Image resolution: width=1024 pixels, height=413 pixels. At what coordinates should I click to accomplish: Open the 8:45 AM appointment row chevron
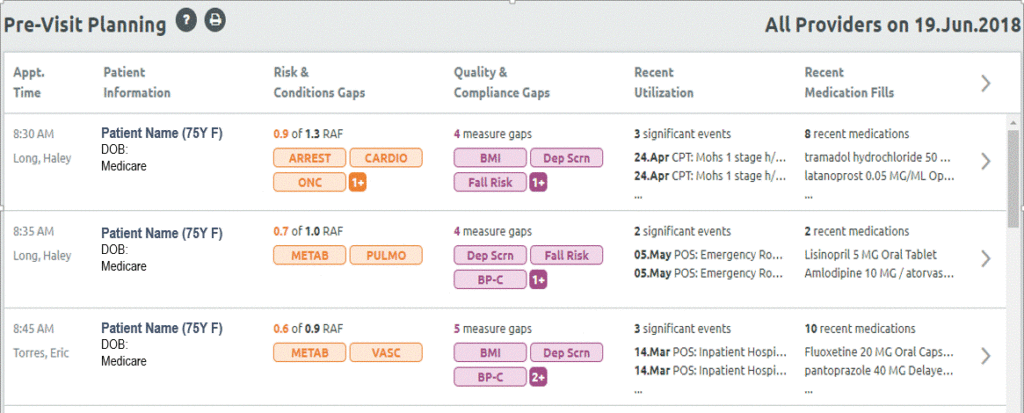tap(986, 355)
